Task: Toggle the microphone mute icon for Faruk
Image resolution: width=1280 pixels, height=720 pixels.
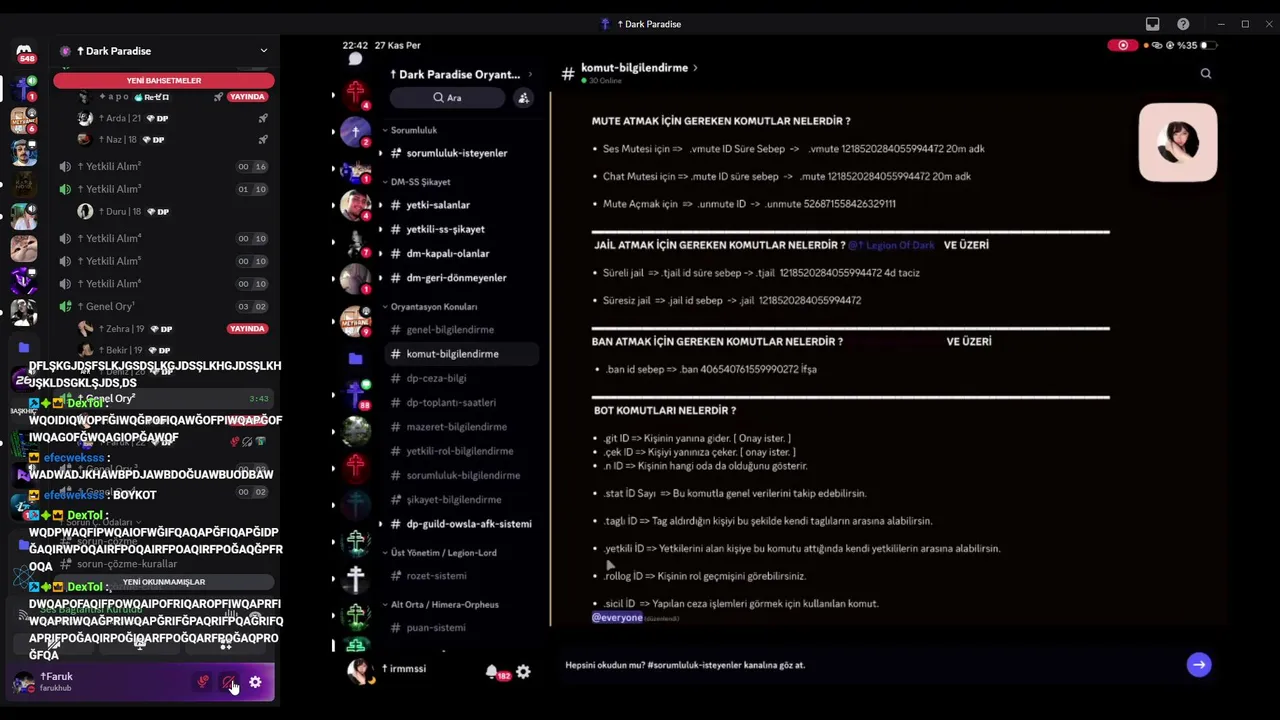Action: point(203,682)
